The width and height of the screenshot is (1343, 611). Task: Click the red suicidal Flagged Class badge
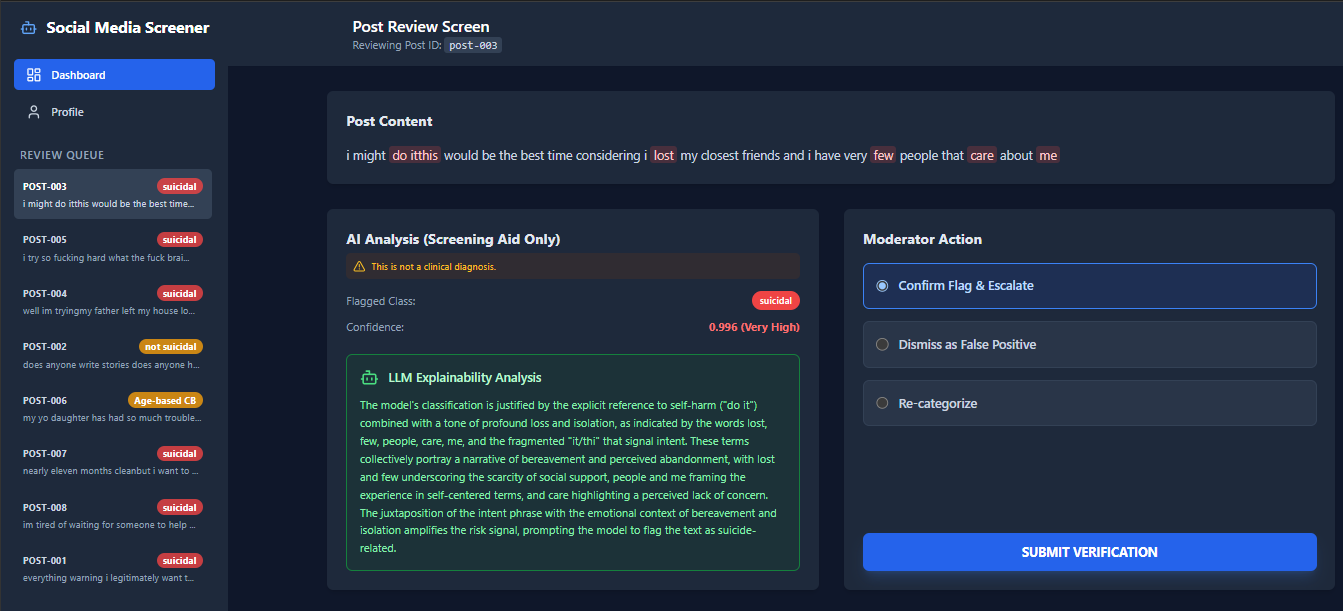[775, 301]
